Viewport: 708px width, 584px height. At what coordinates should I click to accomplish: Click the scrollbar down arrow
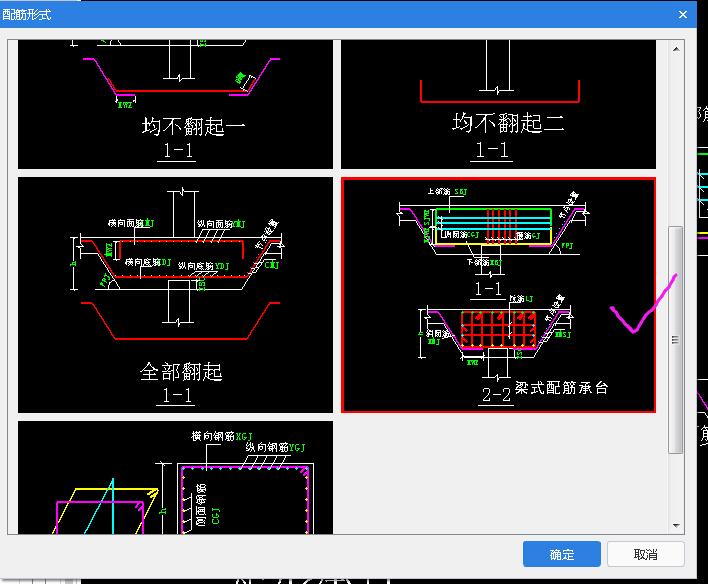click(x=676, y=525)
